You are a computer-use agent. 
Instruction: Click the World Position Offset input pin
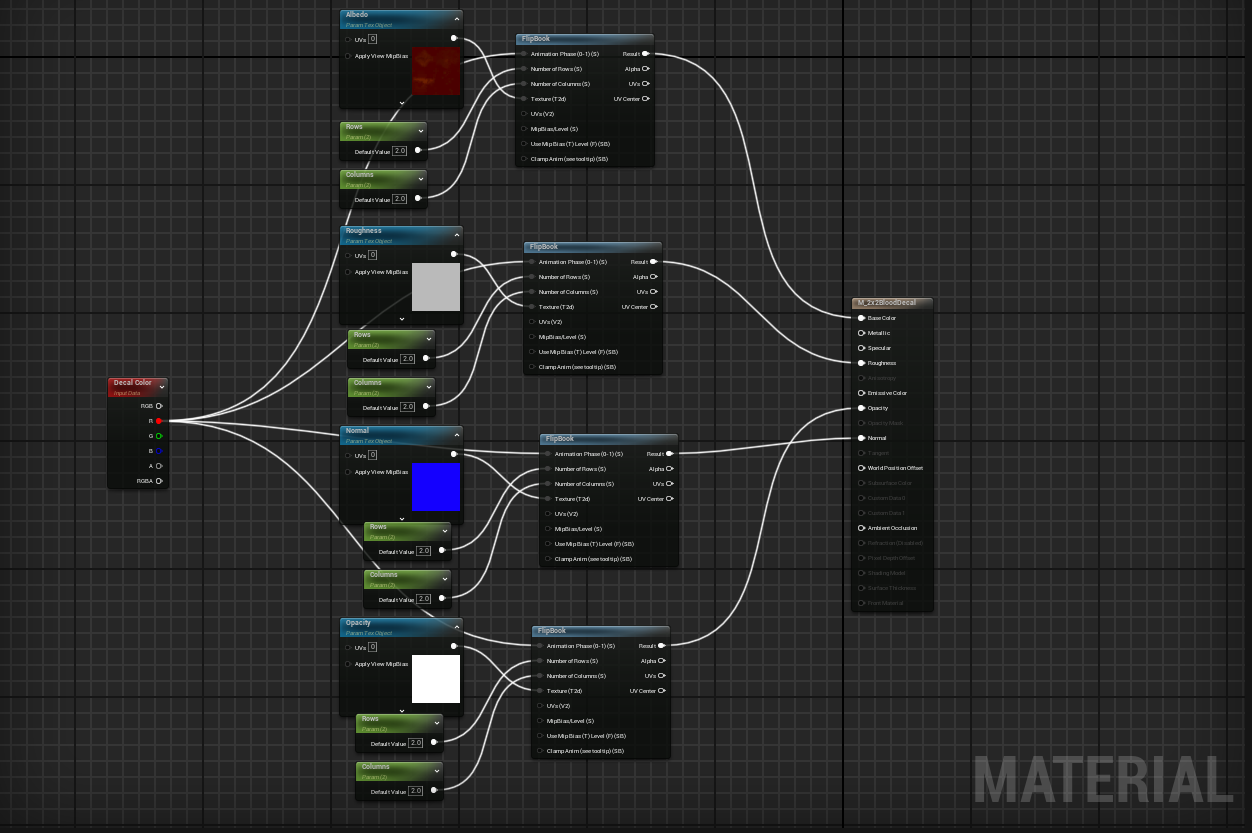[861, 468]
